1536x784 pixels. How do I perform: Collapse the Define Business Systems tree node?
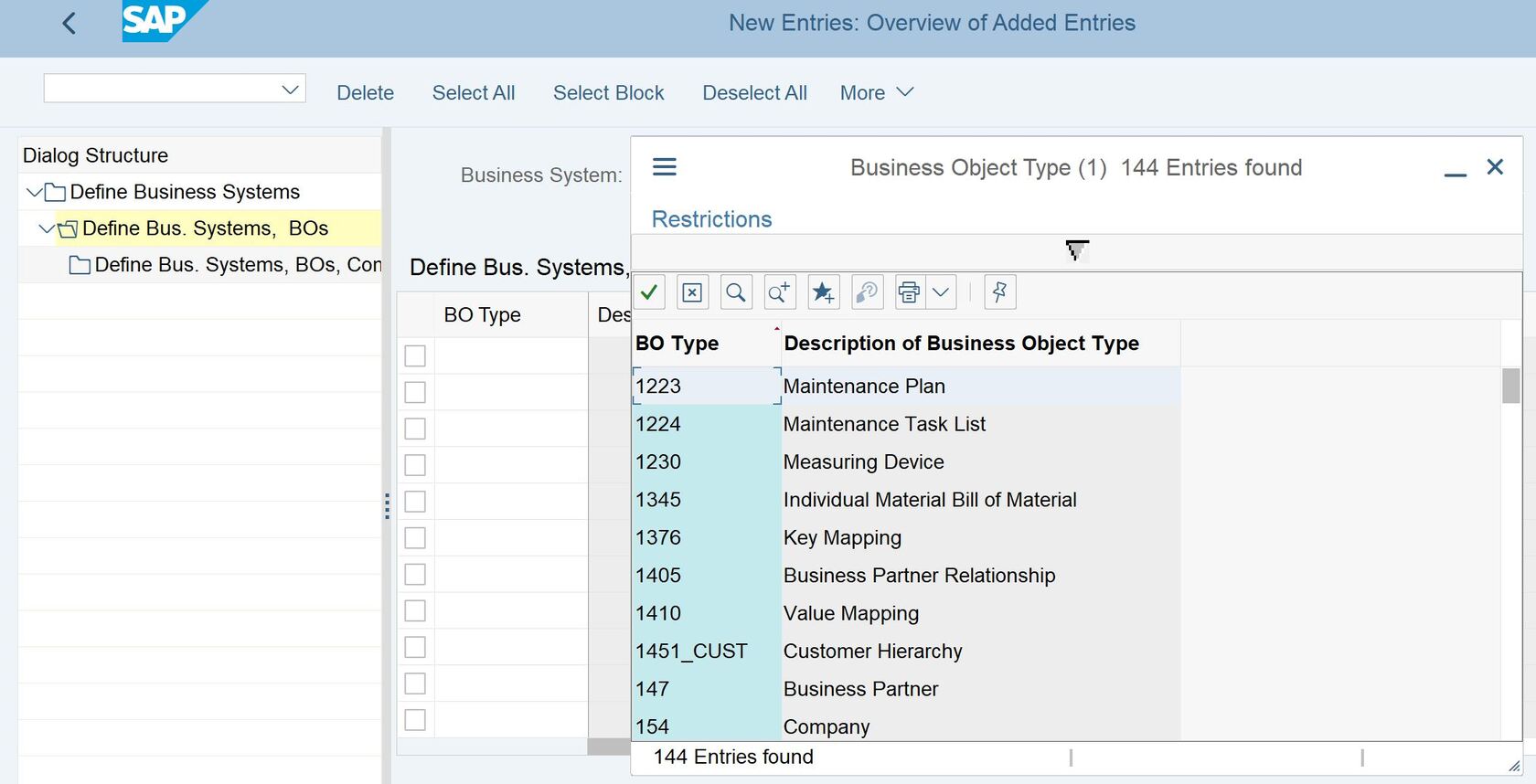[x=35, y=192]
